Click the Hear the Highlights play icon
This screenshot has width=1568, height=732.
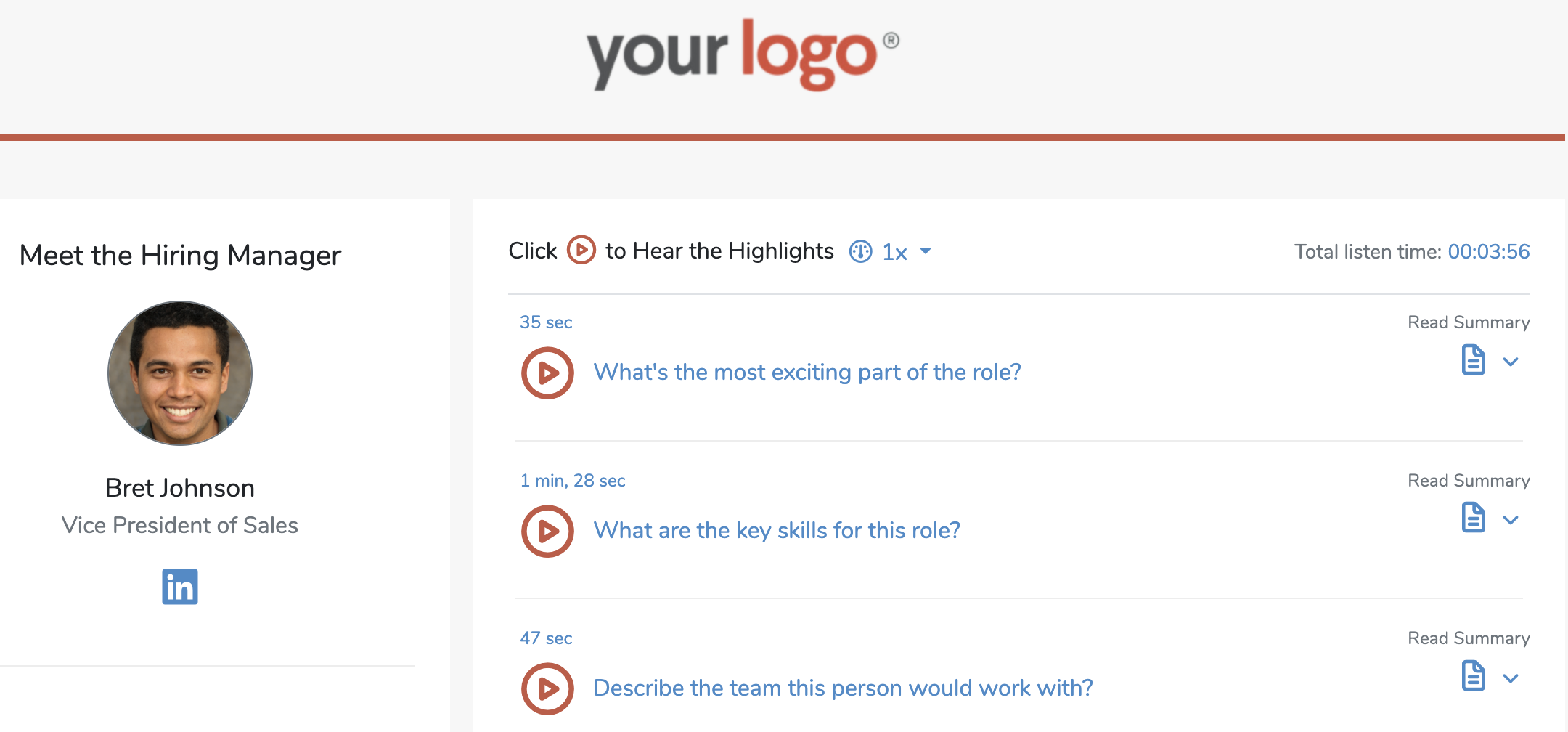(x=581, y=251)
